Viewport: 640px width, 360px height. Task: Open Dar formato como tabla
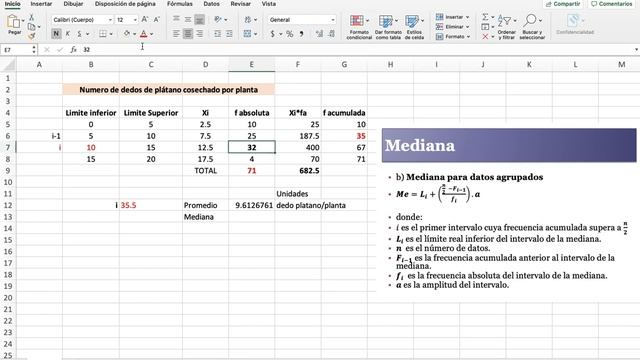coord(388,27)
